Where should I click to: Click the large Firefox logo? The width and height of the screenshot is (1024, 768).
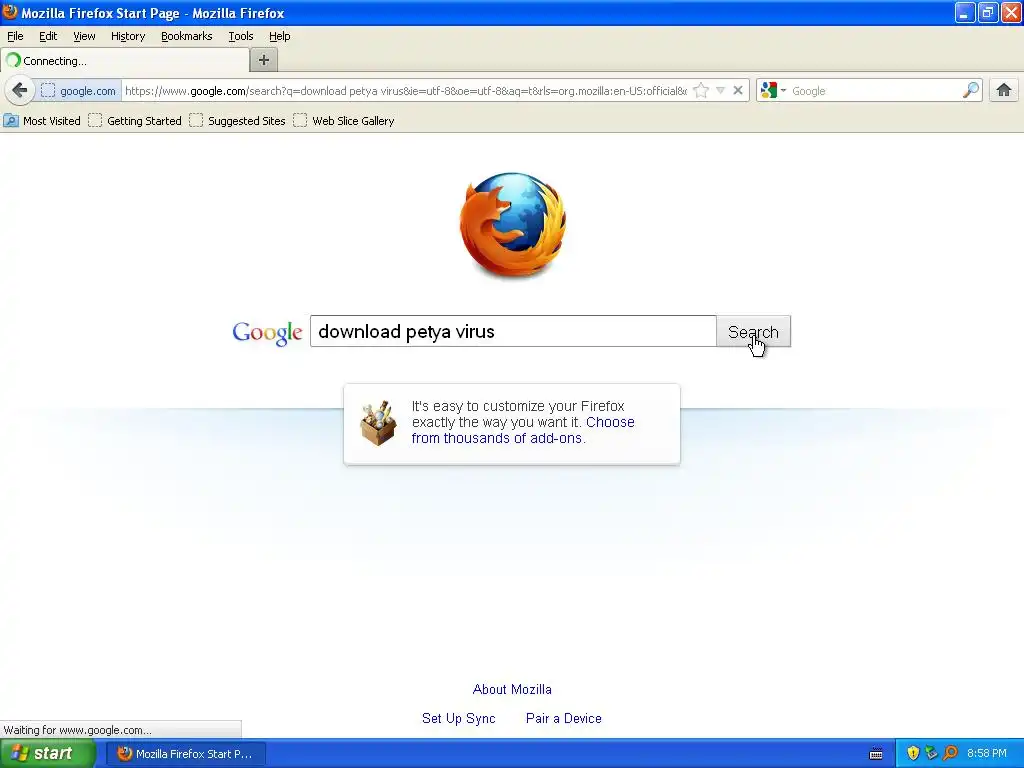(x=513, y=225)
